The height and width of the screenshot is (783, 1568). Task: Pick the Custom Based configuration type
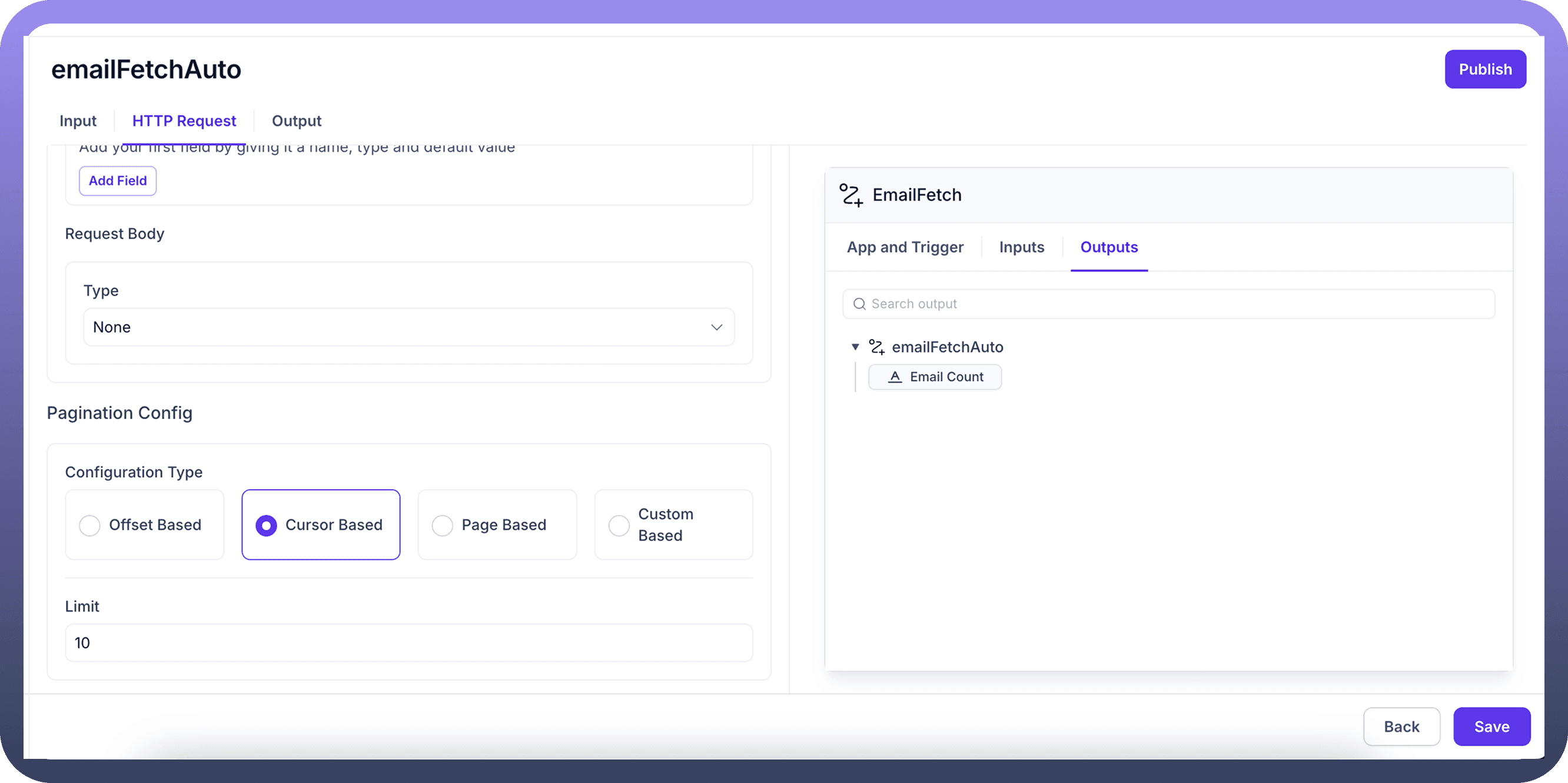pos(619,525)
